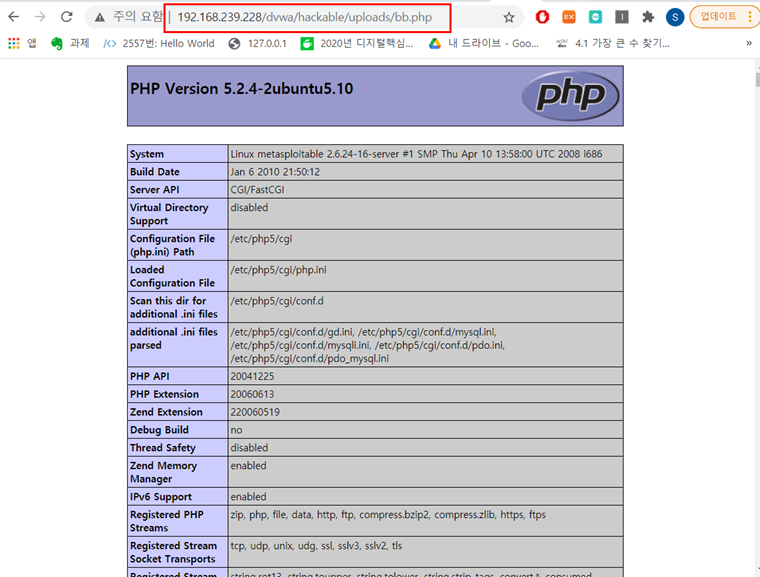Open the 내 드라이브 Google Drive bookmark
The width and height of the screenshot is (760, 577).
click(x=484, y=44)
